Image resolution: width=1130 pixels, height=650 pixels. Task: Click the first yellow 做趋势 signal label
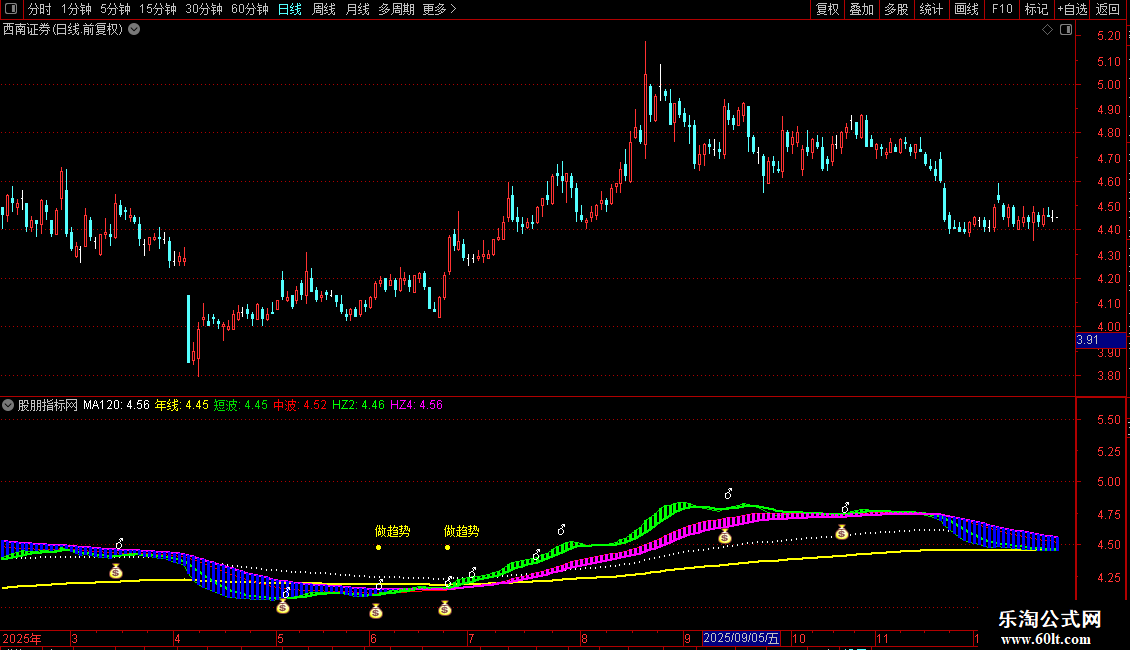pos(392,531)
